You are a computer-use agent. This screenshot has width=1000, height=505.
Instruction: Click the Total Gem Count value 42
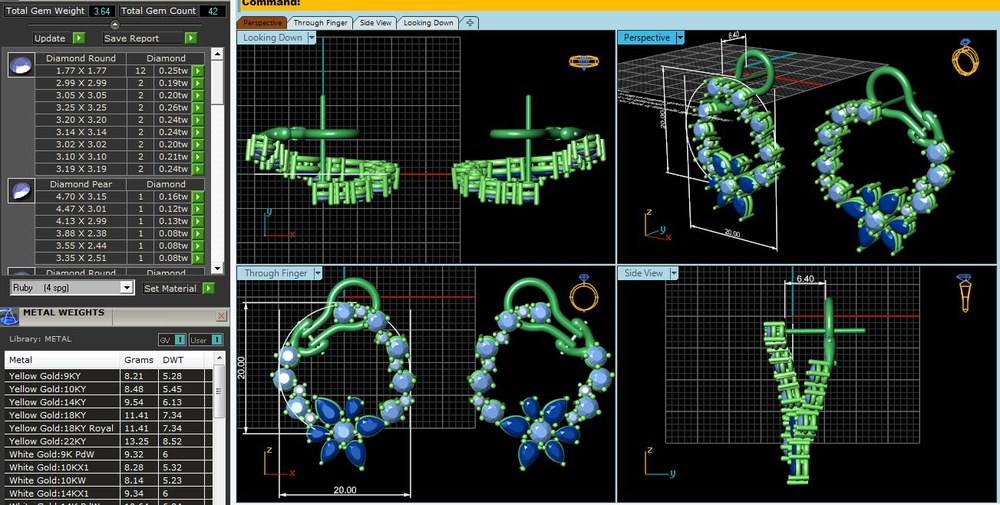[x=213, y=11]
